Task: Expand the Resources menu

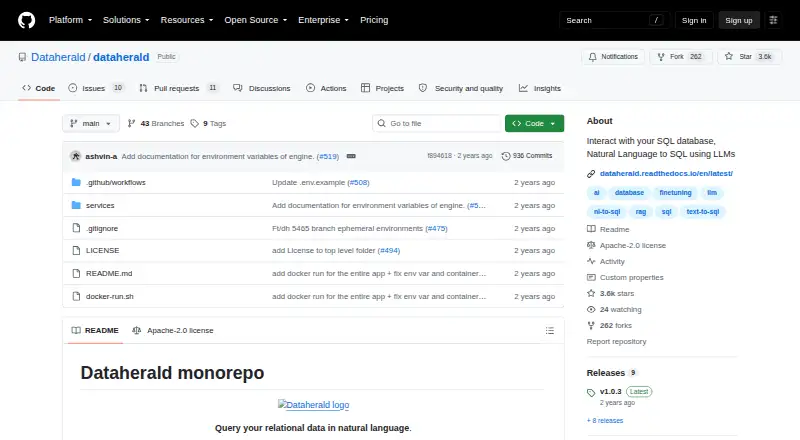Action: (x=187, y=20)
